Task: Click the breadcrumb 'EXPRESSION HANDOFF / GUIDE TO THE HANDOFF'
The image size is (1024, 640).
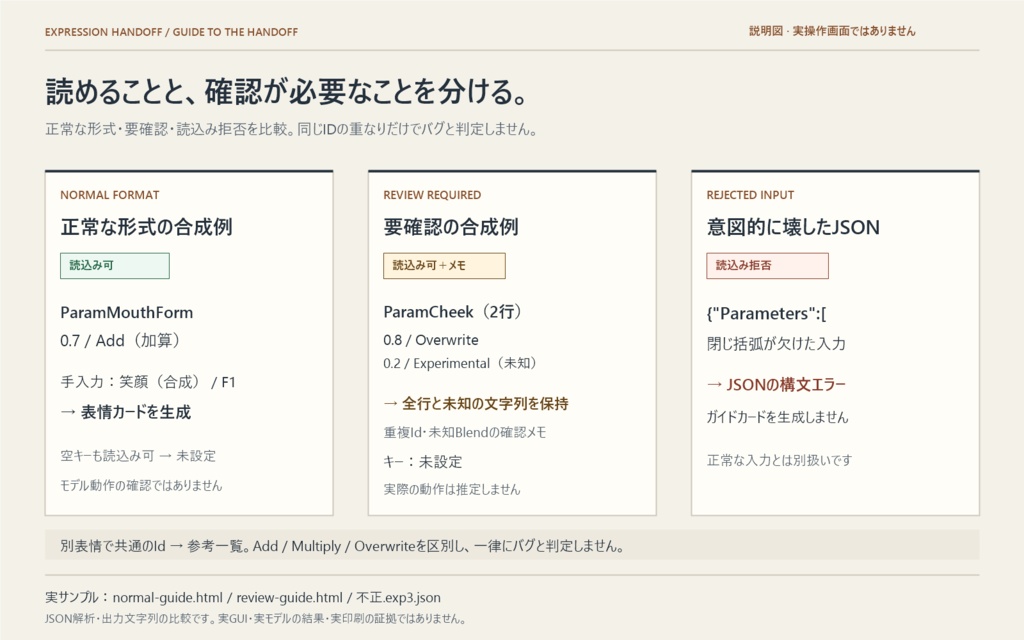Action: [x=171, y=32]
